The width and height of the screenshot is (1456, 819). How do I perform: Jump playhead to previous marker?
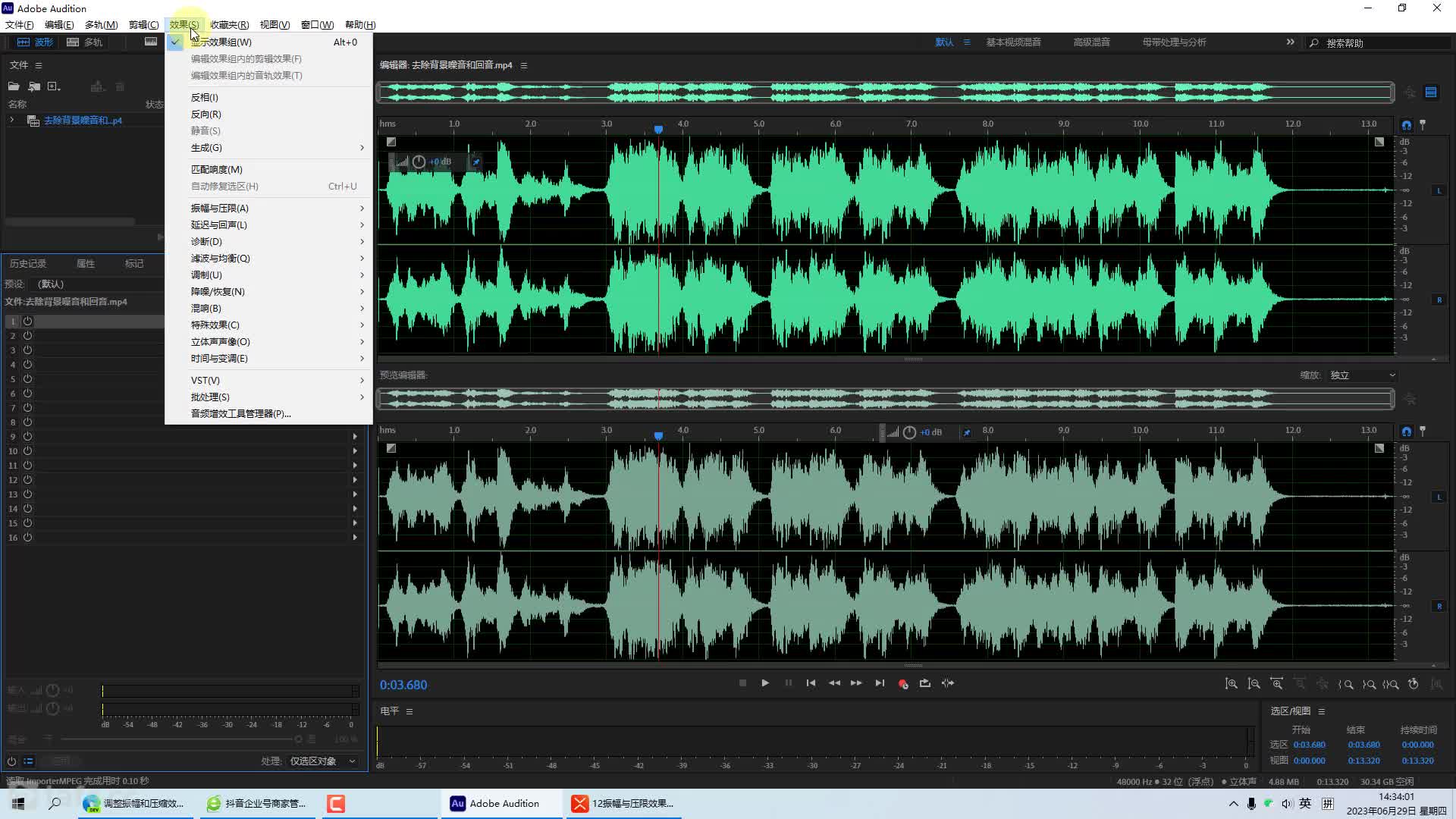[x=811, y=683]
